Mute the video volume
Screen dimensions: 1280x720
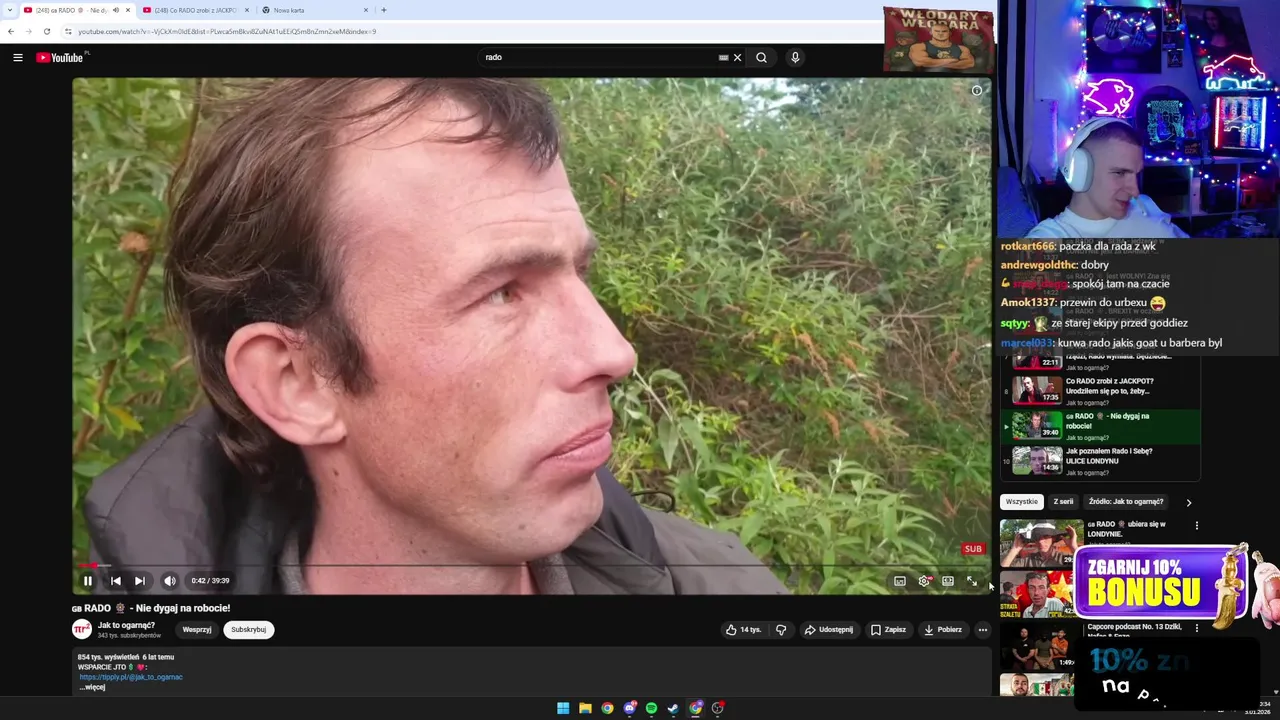pyautogui.click(x=169, y=581)
